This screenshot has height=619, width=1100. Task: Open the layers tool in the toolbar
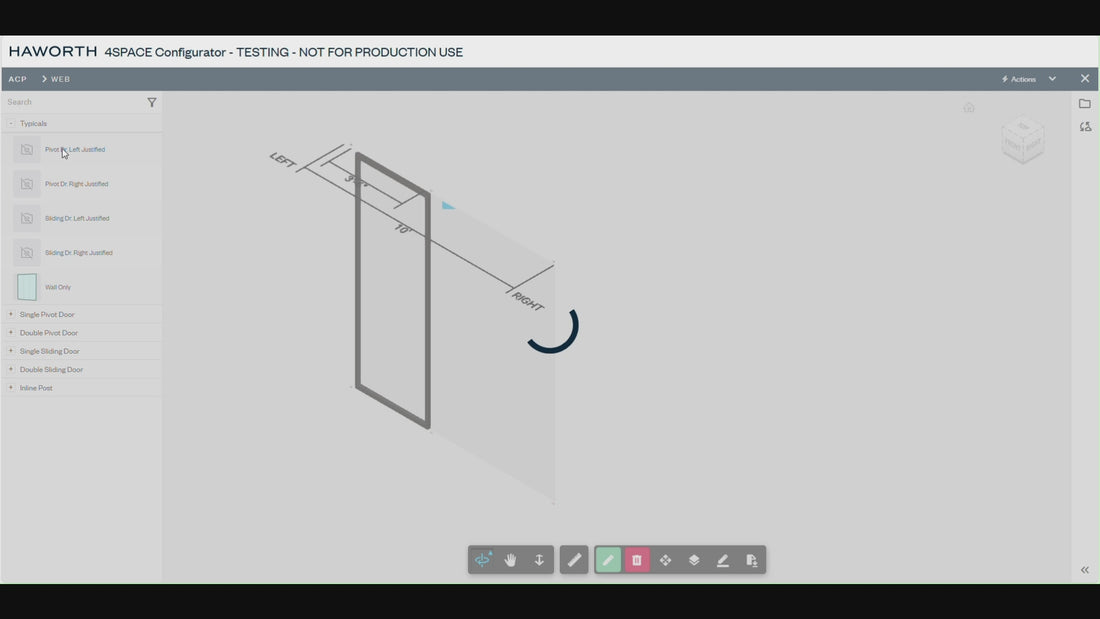coord(694,560)
